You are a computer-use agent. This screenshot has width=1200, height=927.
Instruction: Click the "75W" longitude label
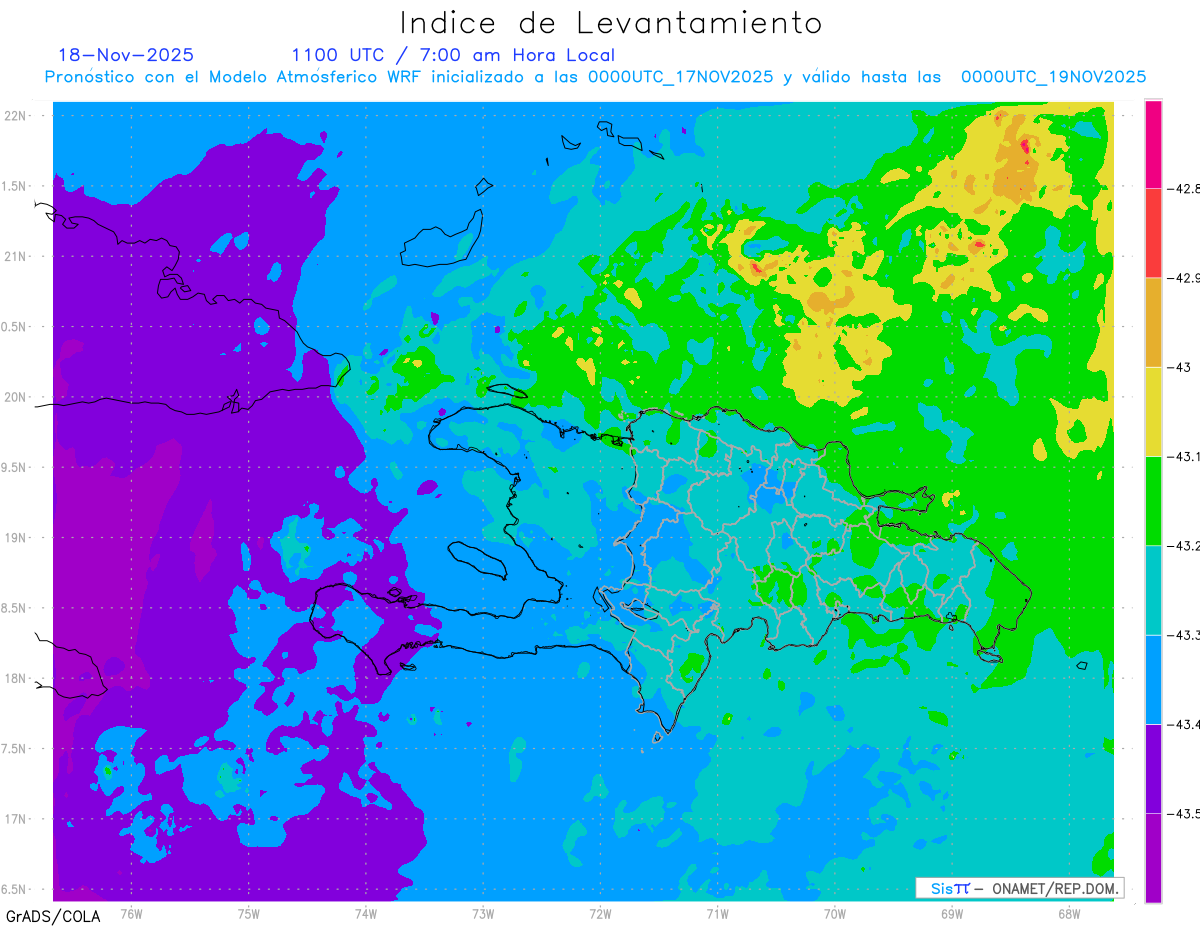[x=248, y=913]
